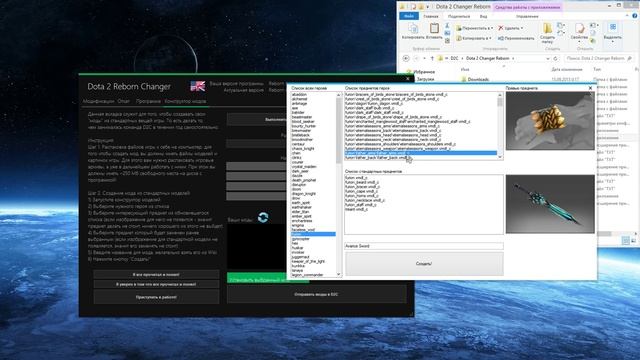Screen dimensions: 640x360
Task: Switch to the Modifications tab in Changer
Action: (98, 101)
